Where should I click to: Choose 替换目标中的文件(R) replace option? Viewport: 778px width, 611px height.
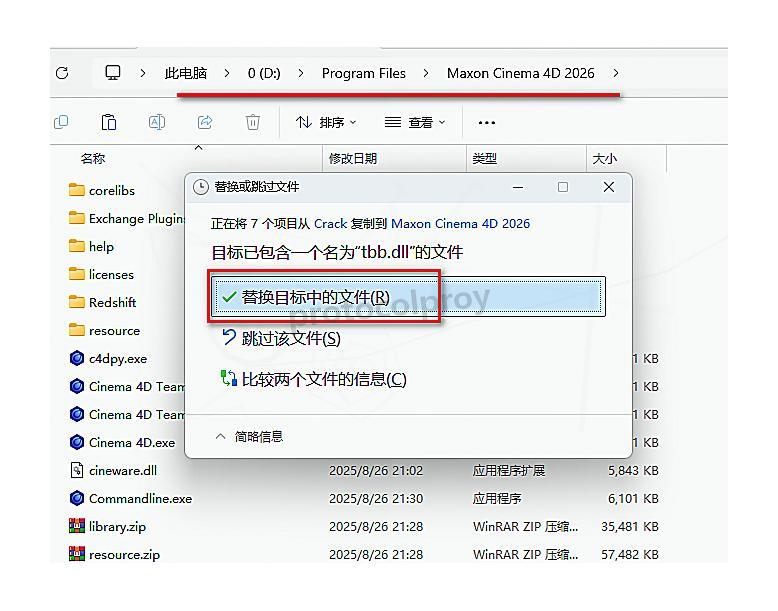click(408, 297)
